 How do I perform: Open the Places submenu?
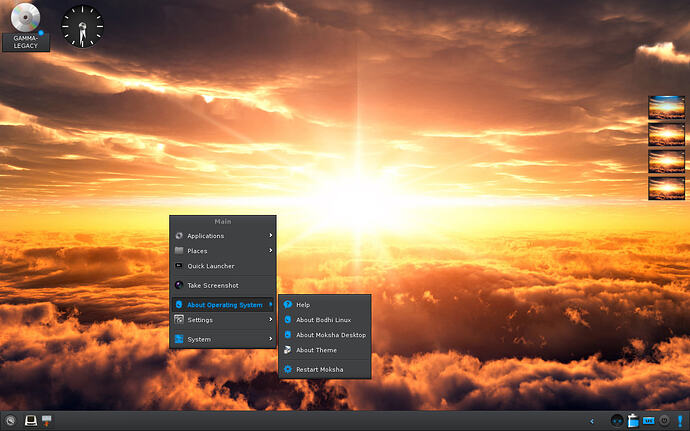(x=223, y=251)
